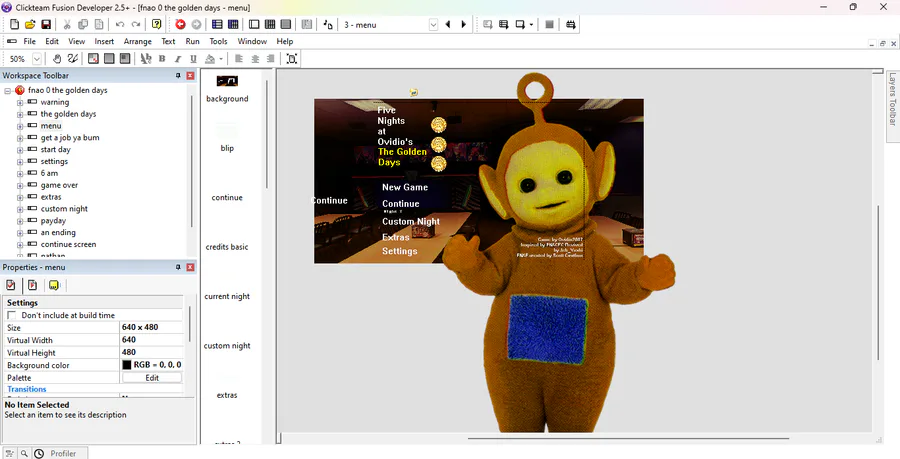Go to next frame arrow

[464, 24]
